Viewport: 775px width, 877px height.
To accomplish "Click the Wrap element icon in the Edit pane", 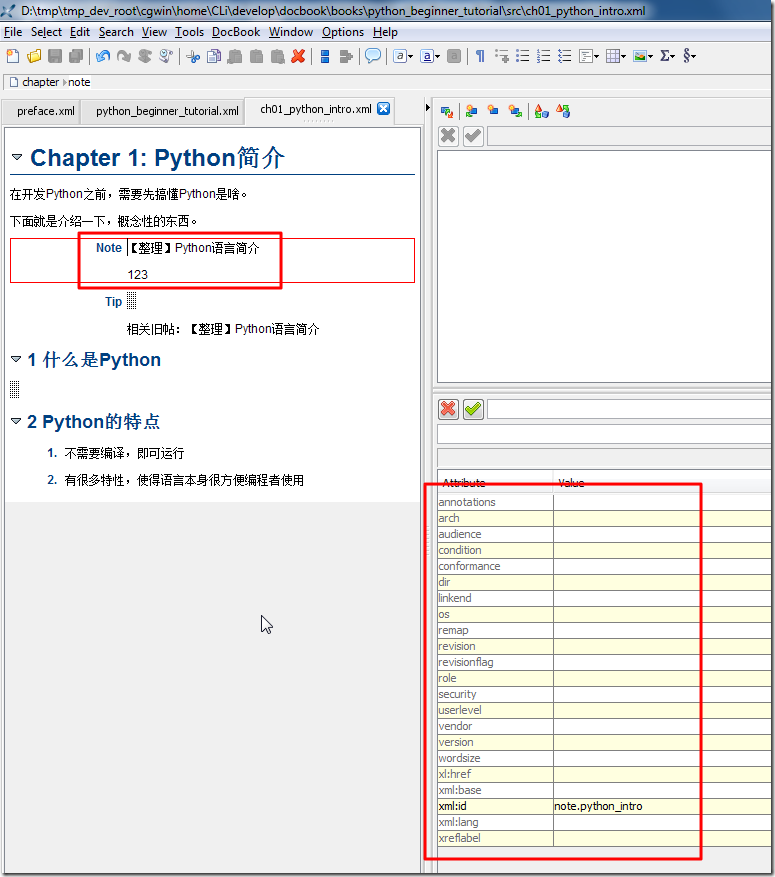I will click(563, 111).
